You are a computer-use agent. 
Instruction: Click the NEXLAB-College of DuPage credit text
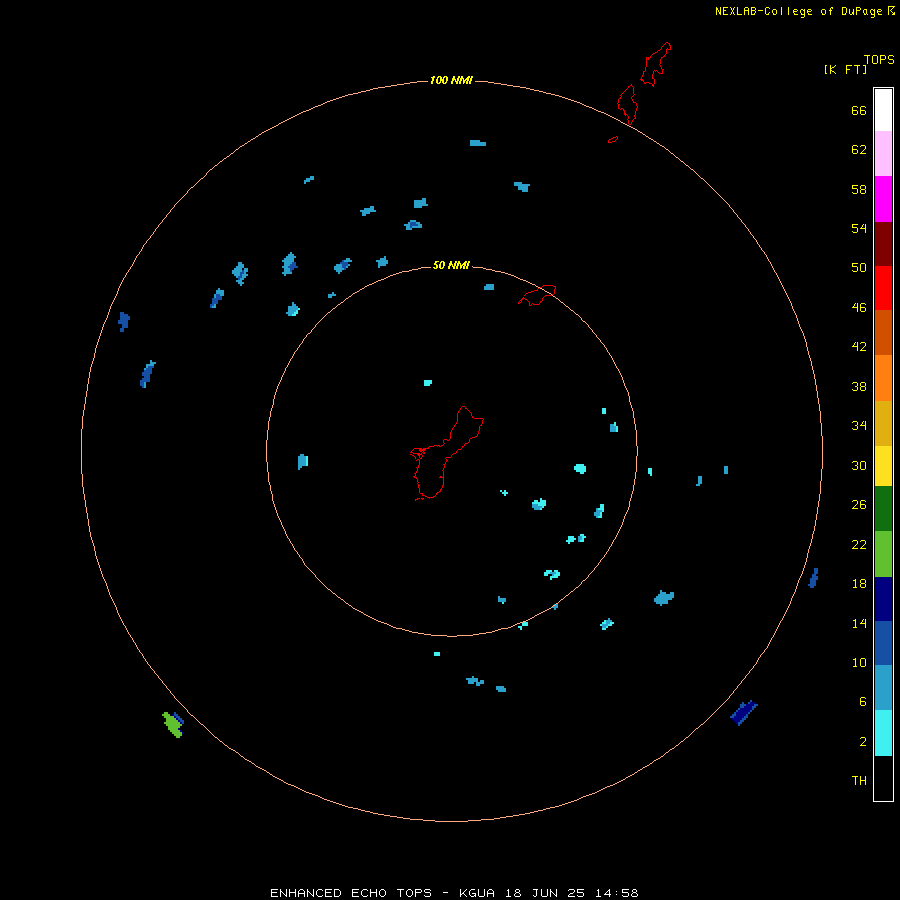point(798,11)
